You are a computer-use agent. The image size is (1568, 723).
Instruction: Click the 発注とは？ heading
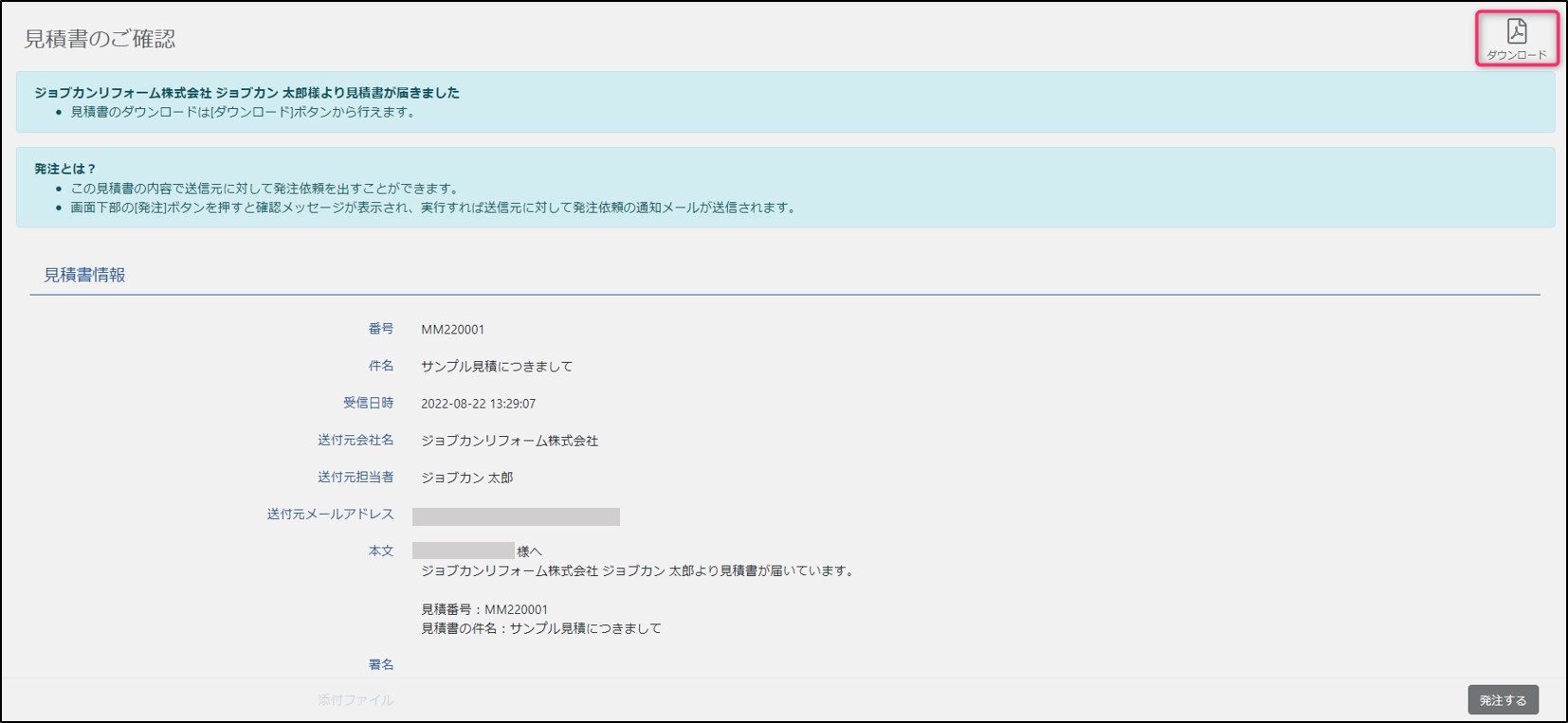65,169
